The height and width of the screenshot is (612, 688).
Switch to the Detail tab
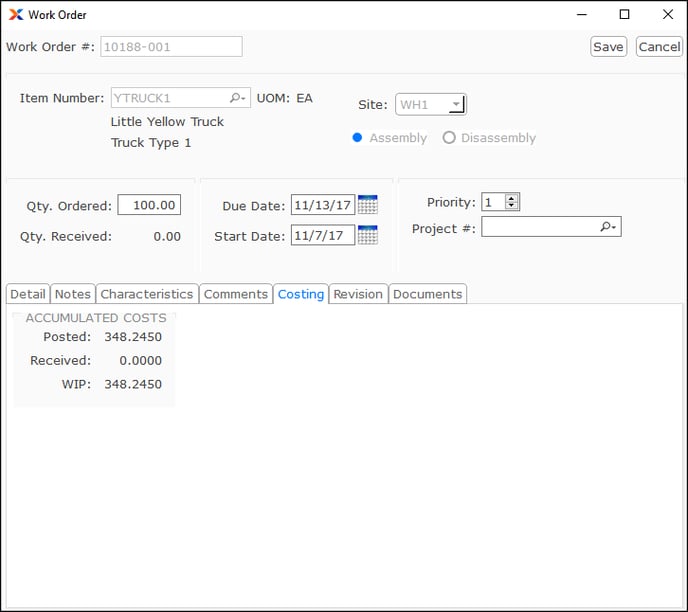[28, 294]
